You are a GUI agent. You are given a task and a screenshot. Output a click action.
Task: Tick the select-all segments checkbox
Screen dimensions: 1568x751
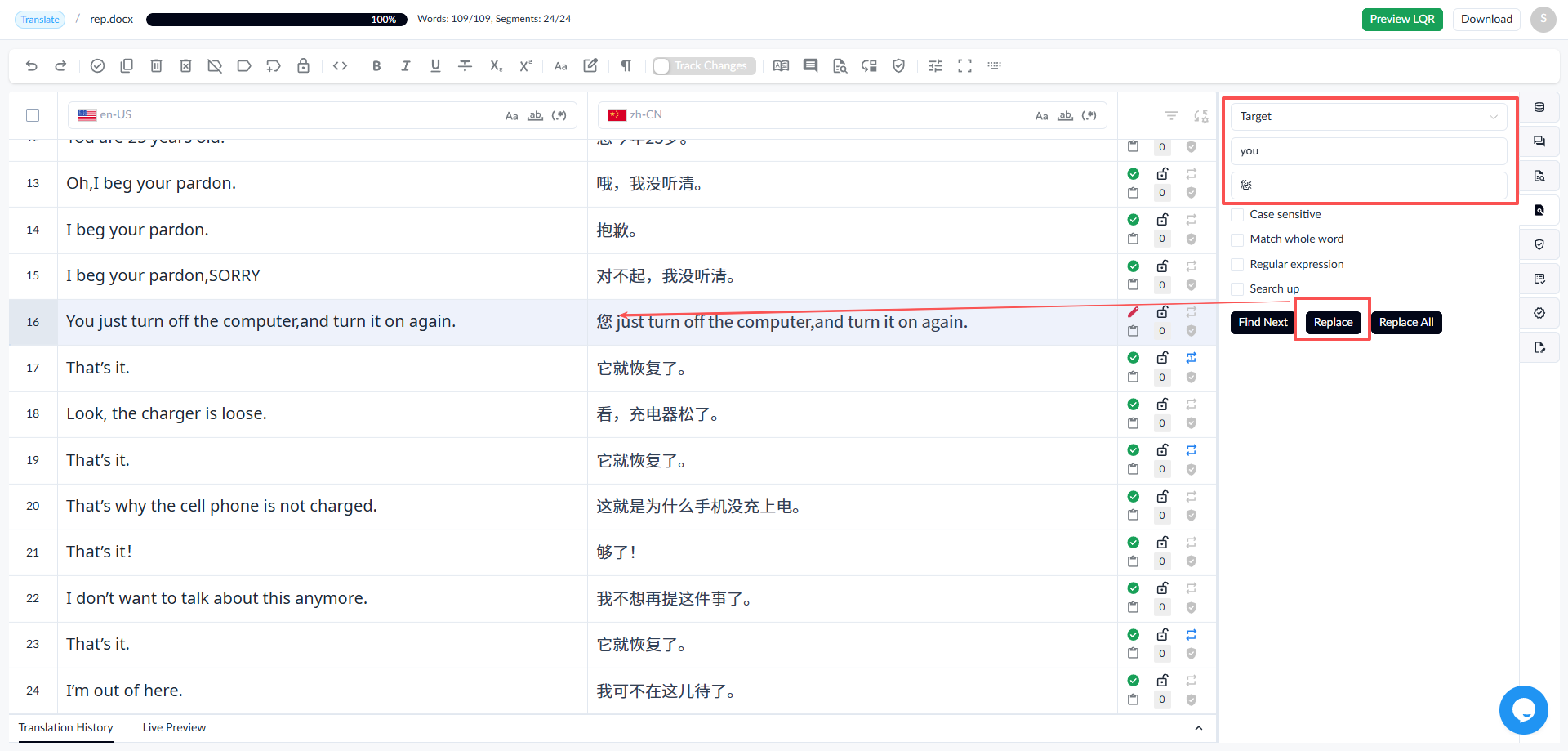coord(33,115)
